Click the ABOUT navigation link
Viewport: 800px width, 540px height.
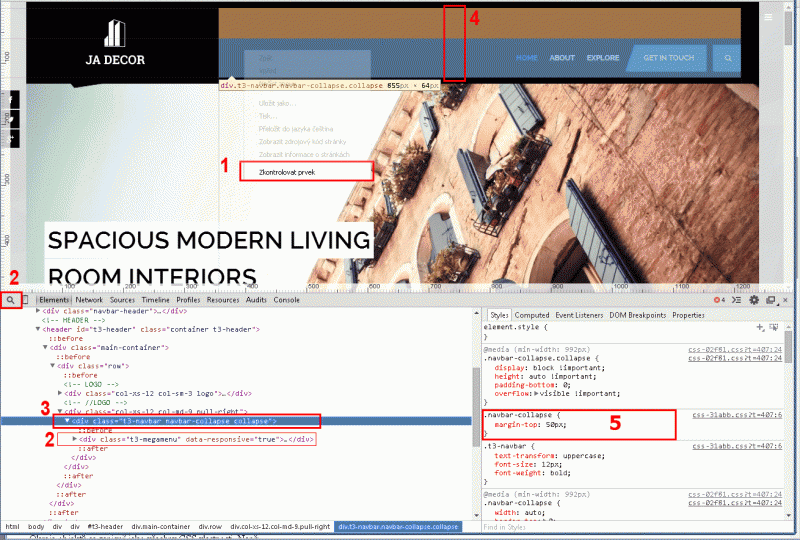[562, 58]
